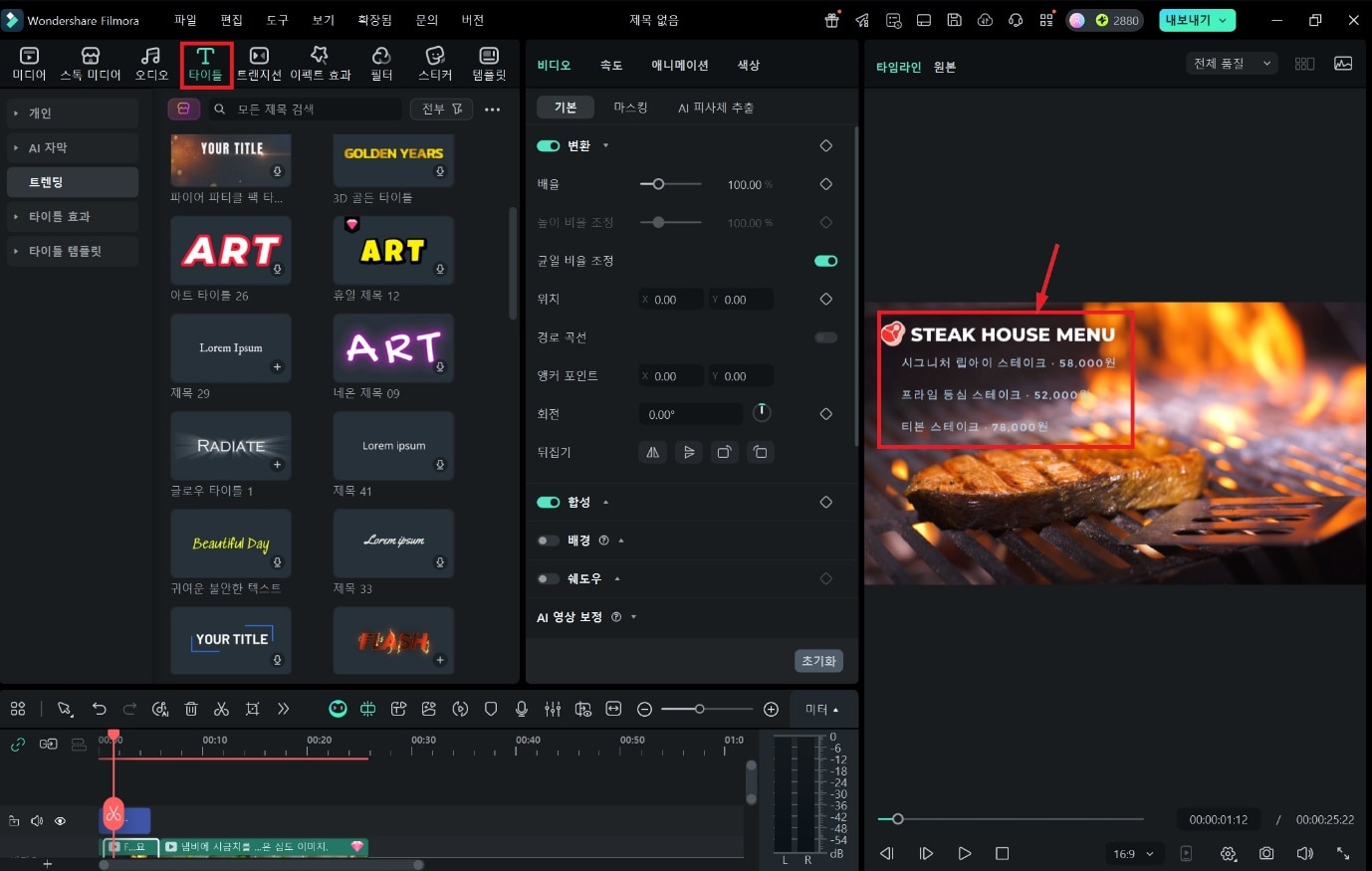Click the Audio (오디오) media icon
The height and width of the screenshot is (871, 1372).
pyautogui.click(x=151, y=64)
